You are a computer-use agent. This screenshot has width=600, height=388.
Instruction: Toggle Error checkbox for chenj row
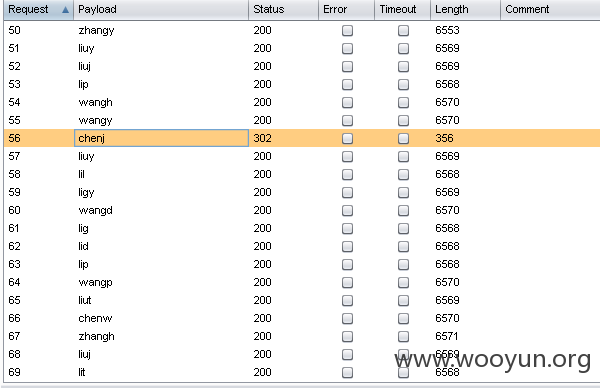coord(347,139)
